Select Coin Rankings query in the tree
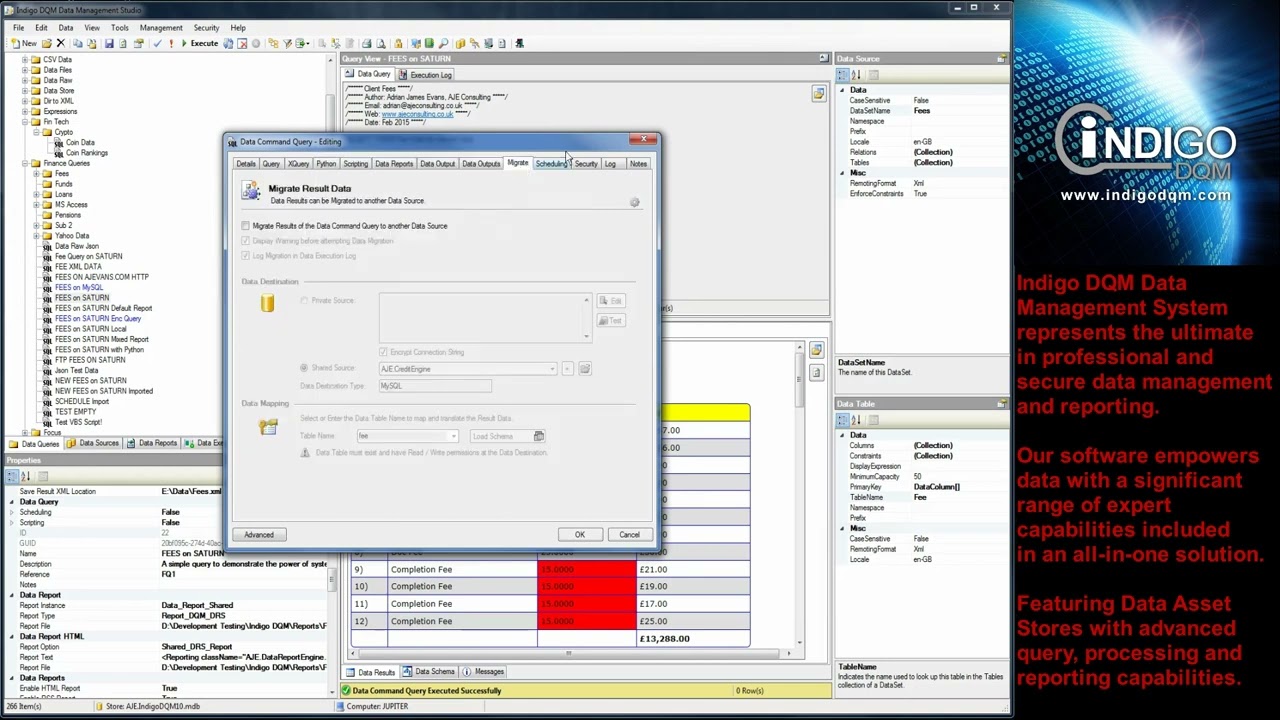The image size is (1280, 720). click(x=86, y=153)
